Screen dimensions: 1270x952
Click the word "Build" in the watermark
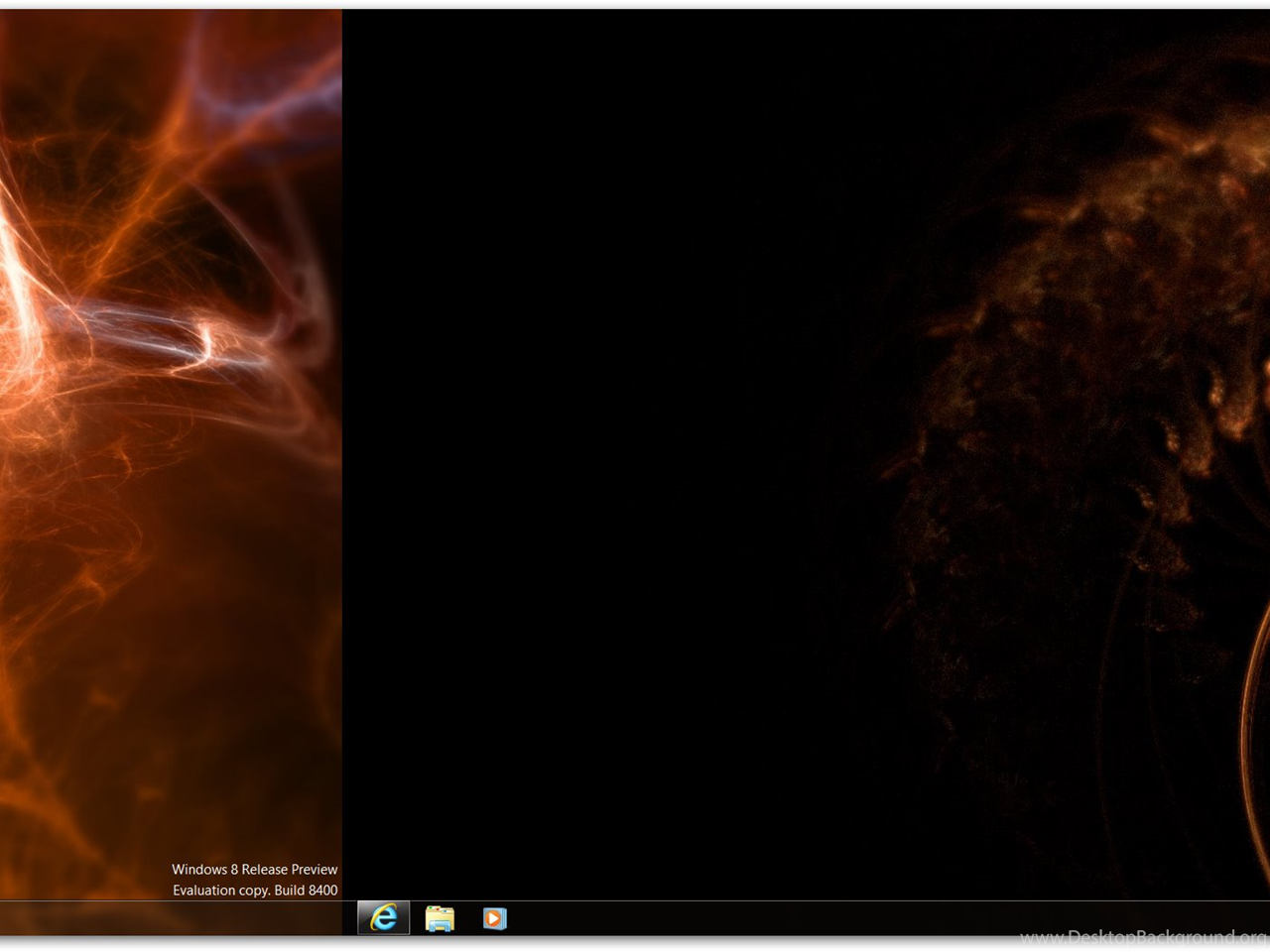290,891
